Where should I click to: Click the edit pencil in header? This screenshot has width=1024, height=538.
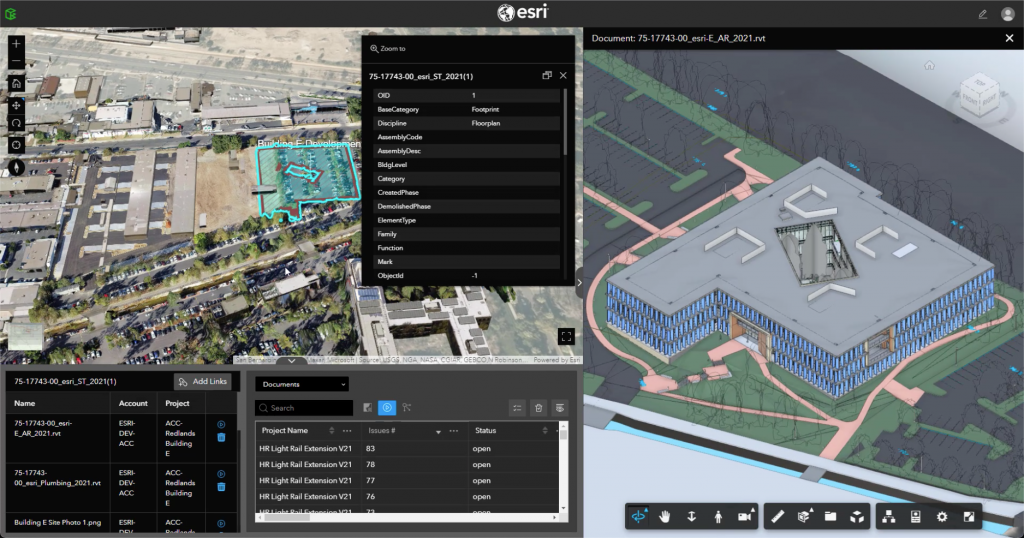(982, 14)
